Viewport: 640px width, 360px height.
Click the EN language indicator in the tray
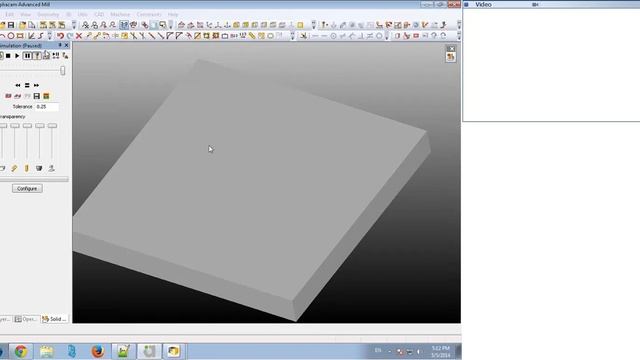pyautogui.click(x=378, y=350)
